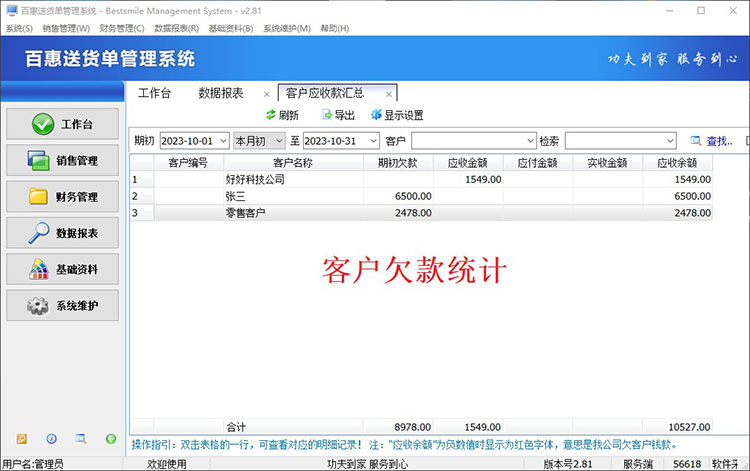This screenshot has width=750, height=471.
Task: Select the 零售客户 row
Action: click(x=421, y=213)
